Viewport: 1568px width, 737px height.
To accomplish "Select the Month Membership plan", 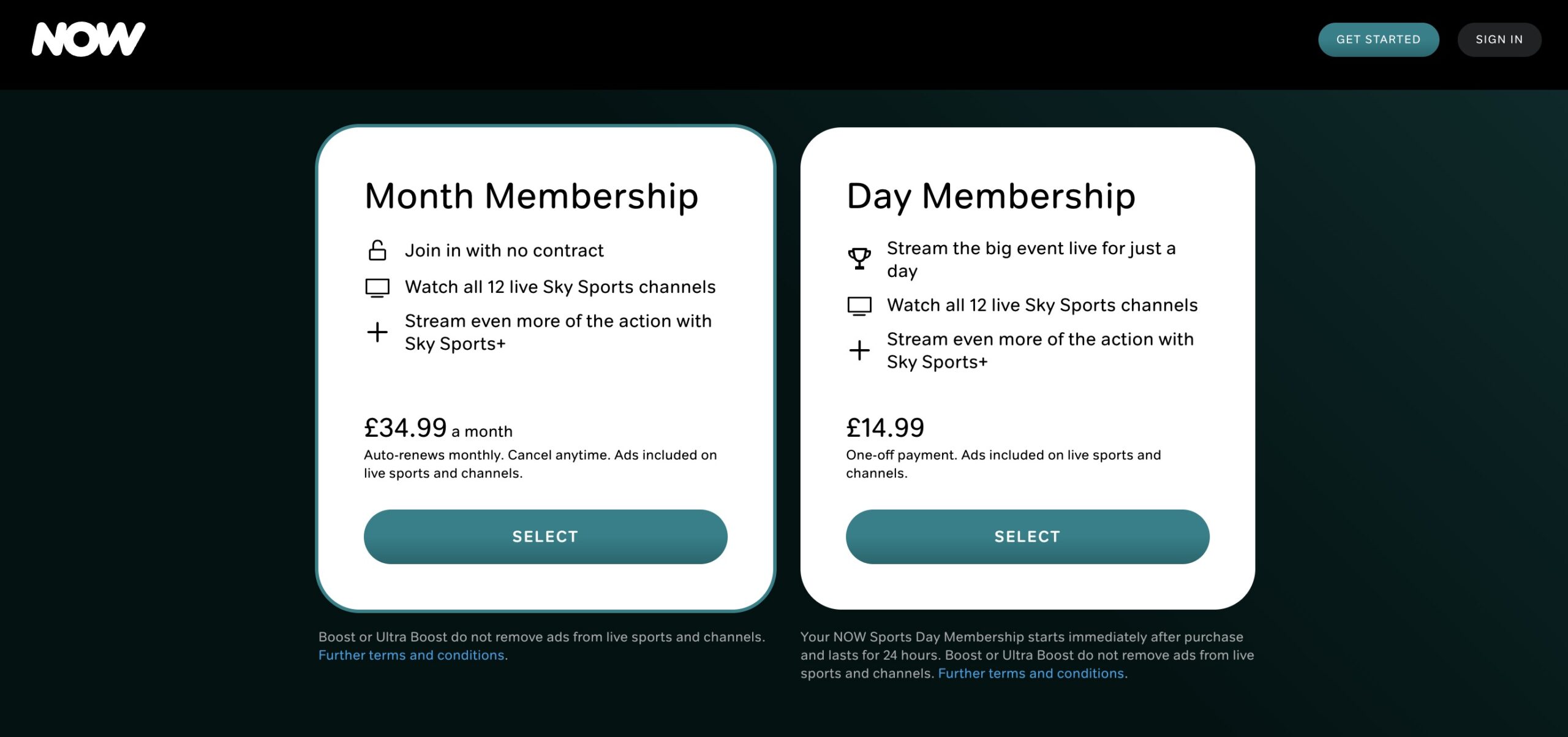I will [545, 536].
